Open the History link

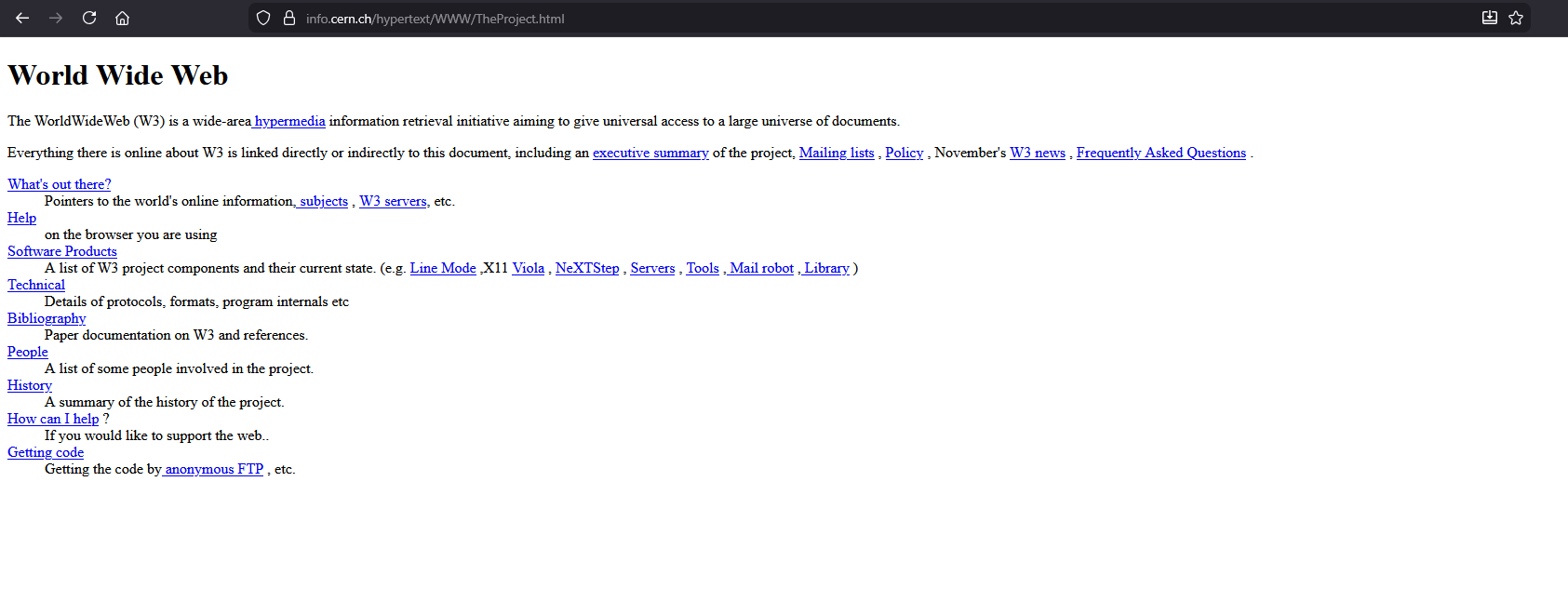(30, 385)
